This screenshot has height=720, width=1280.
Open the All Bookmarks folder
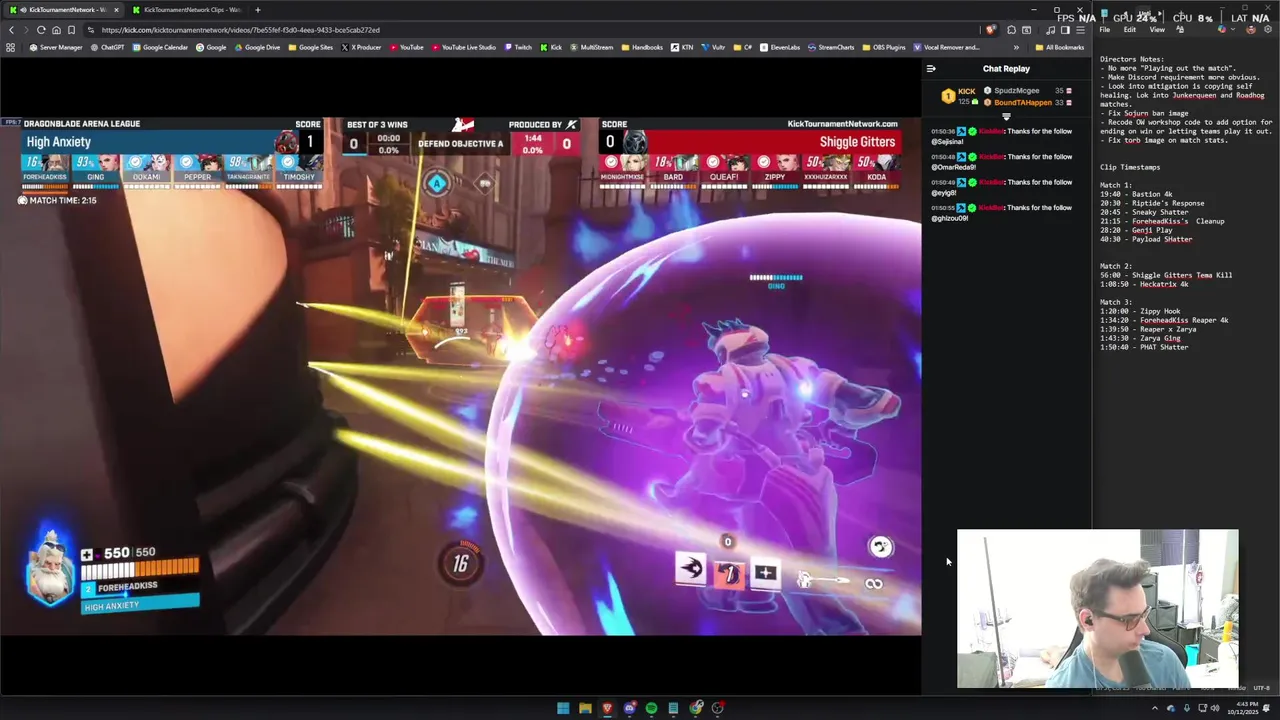pos(1059,47)
